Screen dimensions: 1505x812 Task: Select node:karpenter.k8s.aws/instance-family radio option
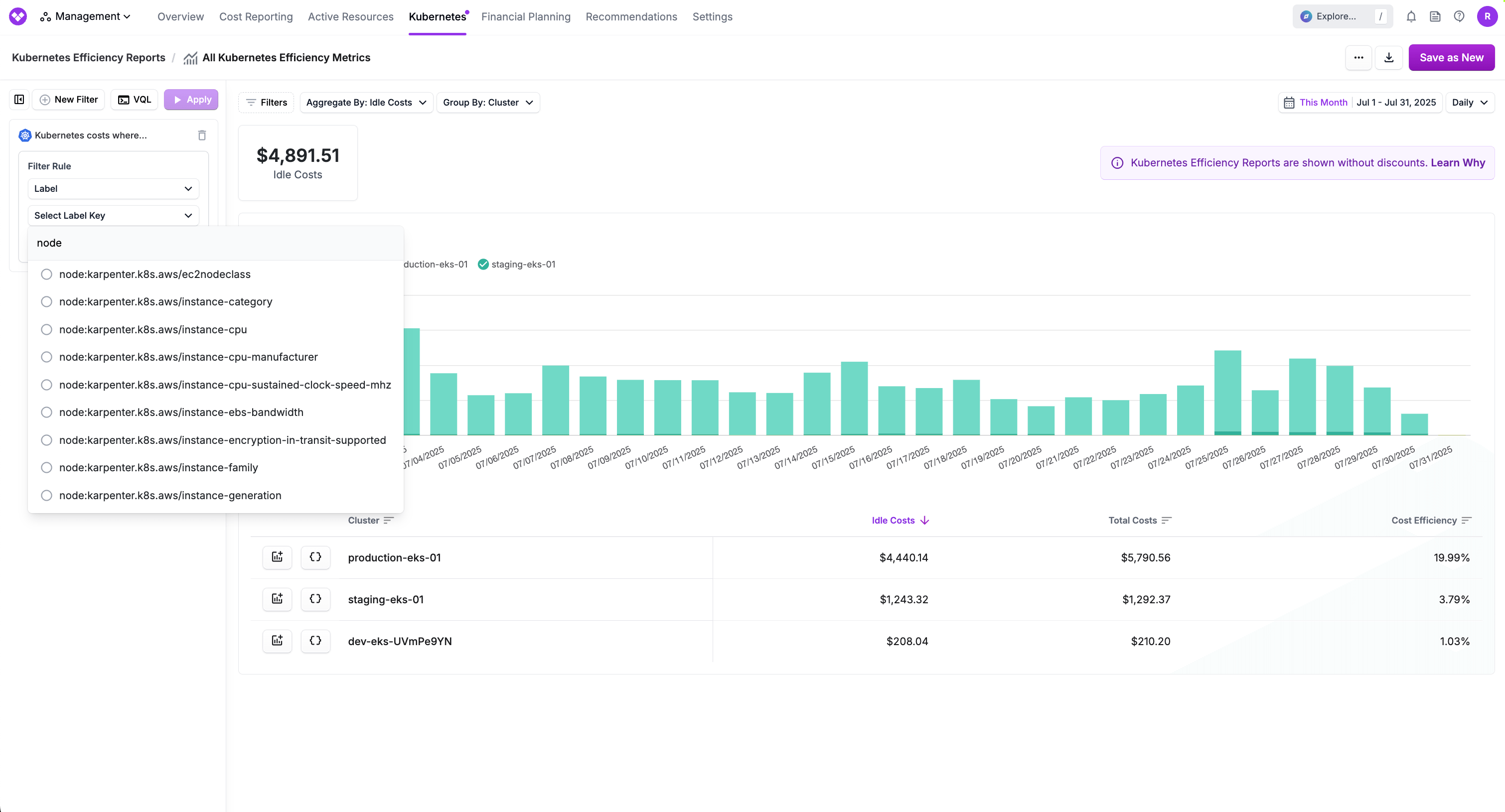click(x=47, y=467)
